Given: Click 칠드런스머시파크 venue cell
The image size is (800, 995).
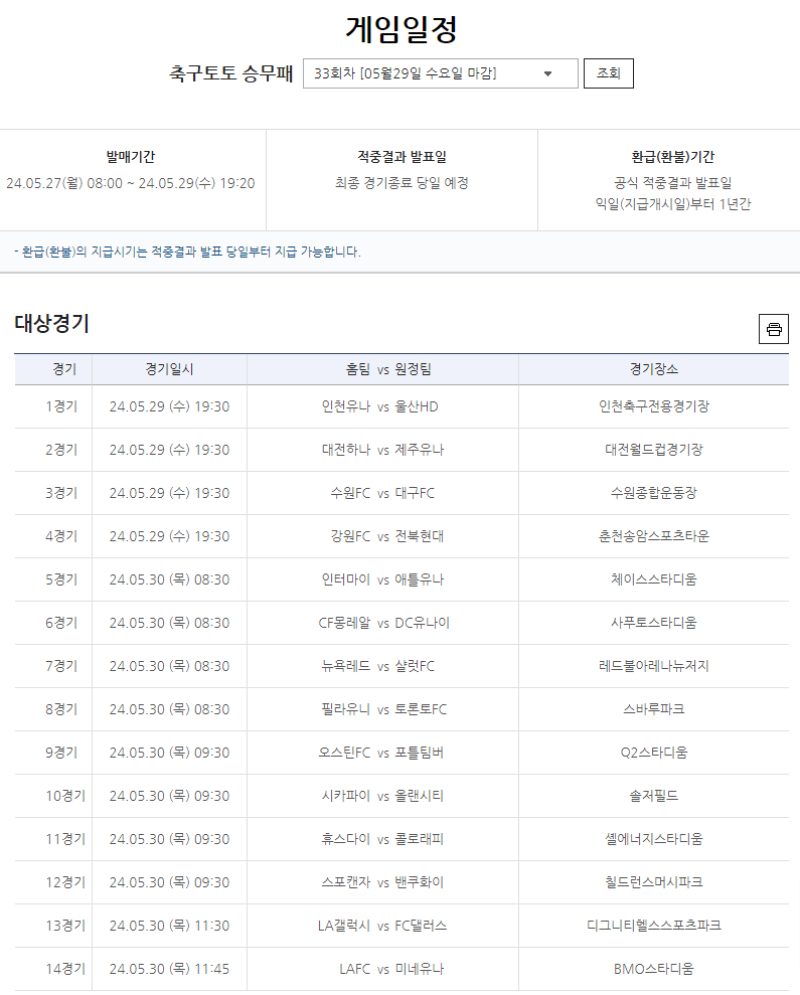Looking at the screenshot, I should click(654, 882).
